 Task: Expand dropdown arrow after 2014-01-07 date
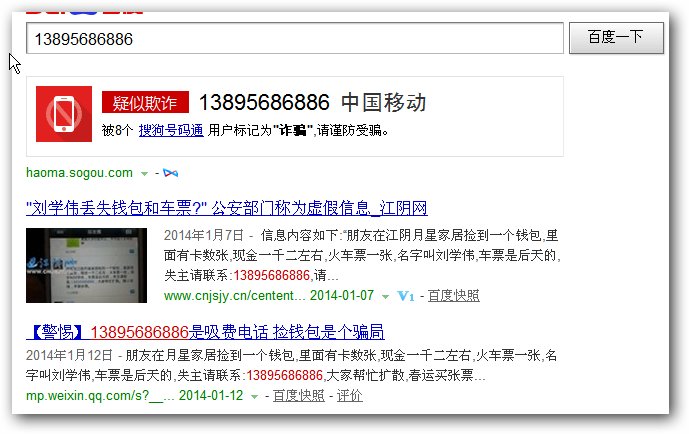point(385,297)
